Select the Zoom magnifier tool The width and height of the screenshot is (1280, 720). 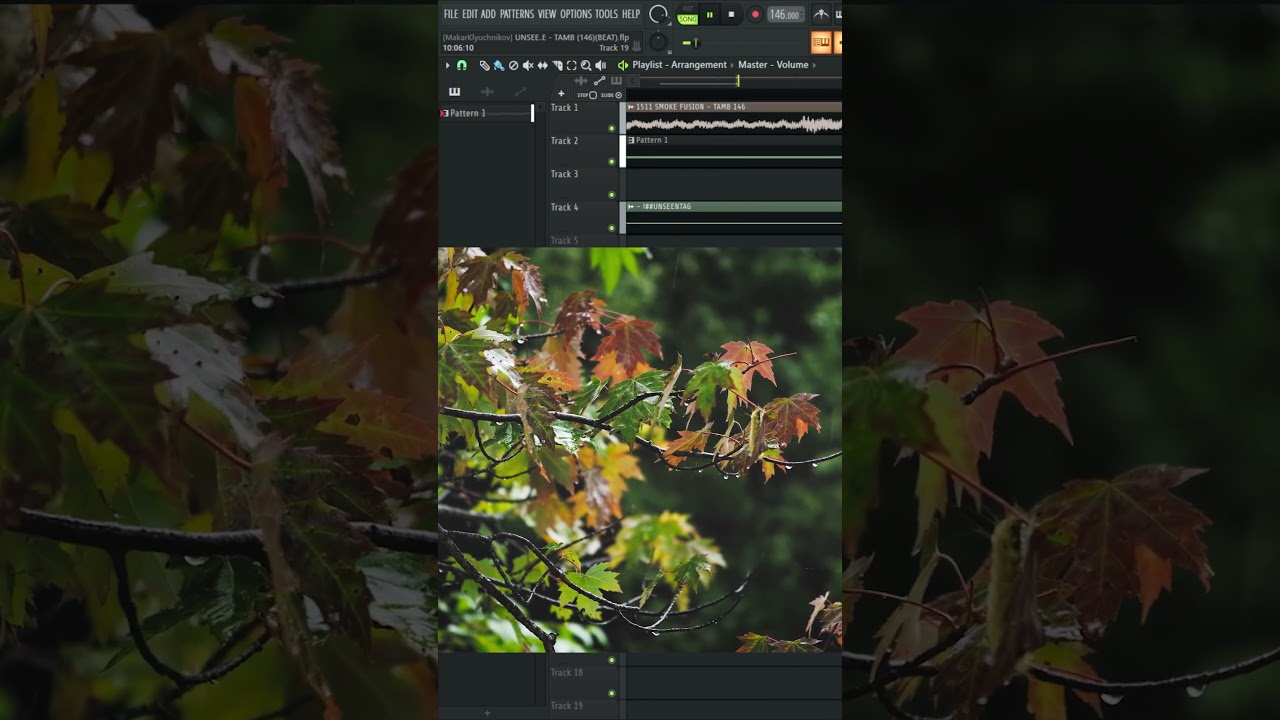(x=586, y=65)
